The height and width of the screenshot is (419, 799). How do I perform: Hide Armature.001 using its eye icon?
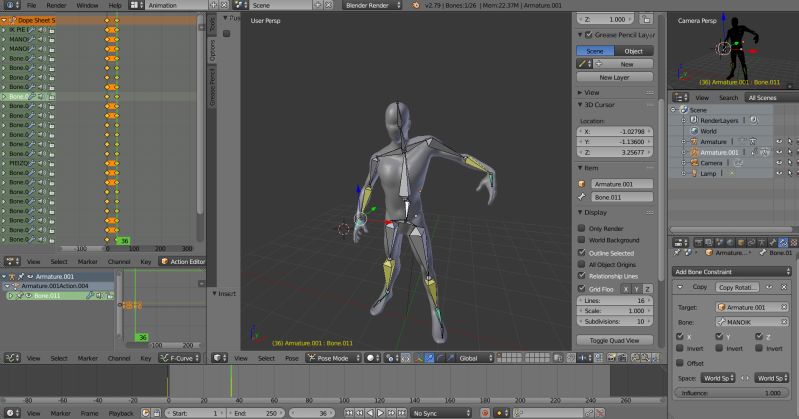(x=779, y=152)
